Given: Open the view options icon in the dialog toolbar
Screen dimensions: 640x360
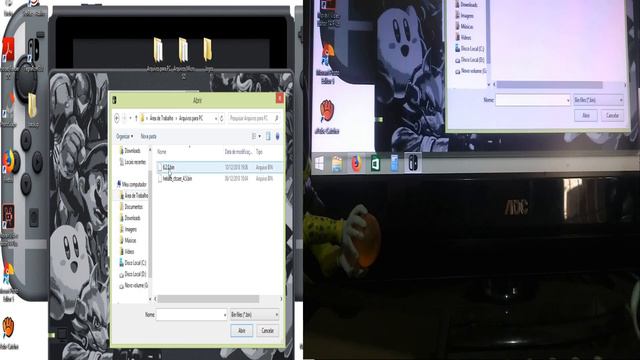Looking at the screenshot, I should 254,136.
